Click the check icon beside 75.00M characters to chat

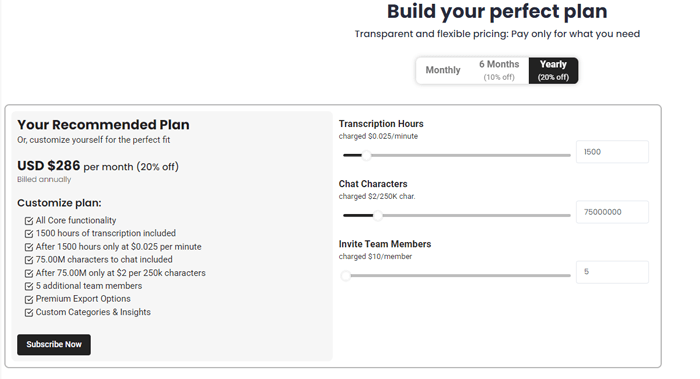pos(29,260)
